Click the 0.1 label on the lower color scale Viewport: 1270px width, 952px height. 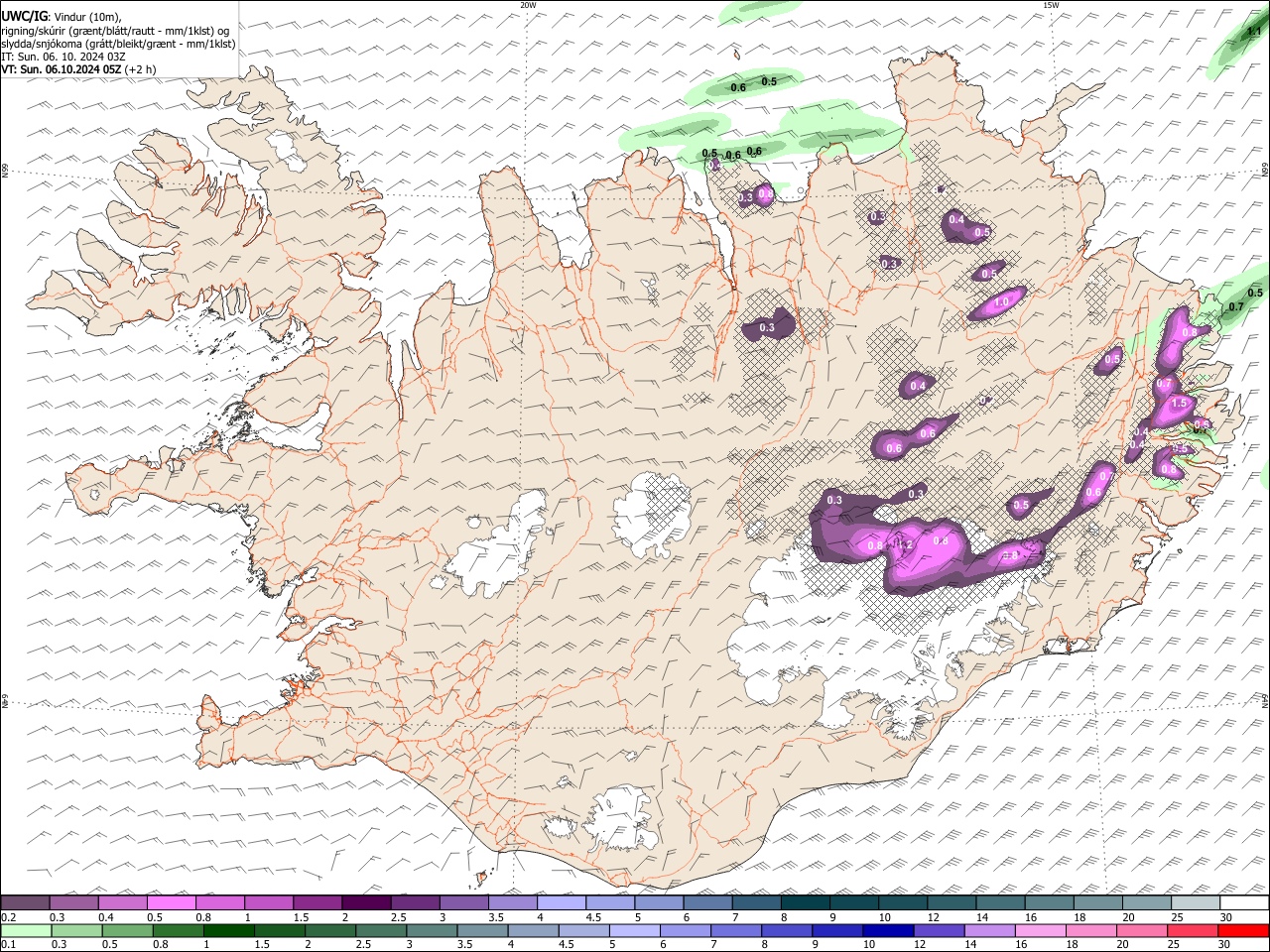click(x=9, y=944)
